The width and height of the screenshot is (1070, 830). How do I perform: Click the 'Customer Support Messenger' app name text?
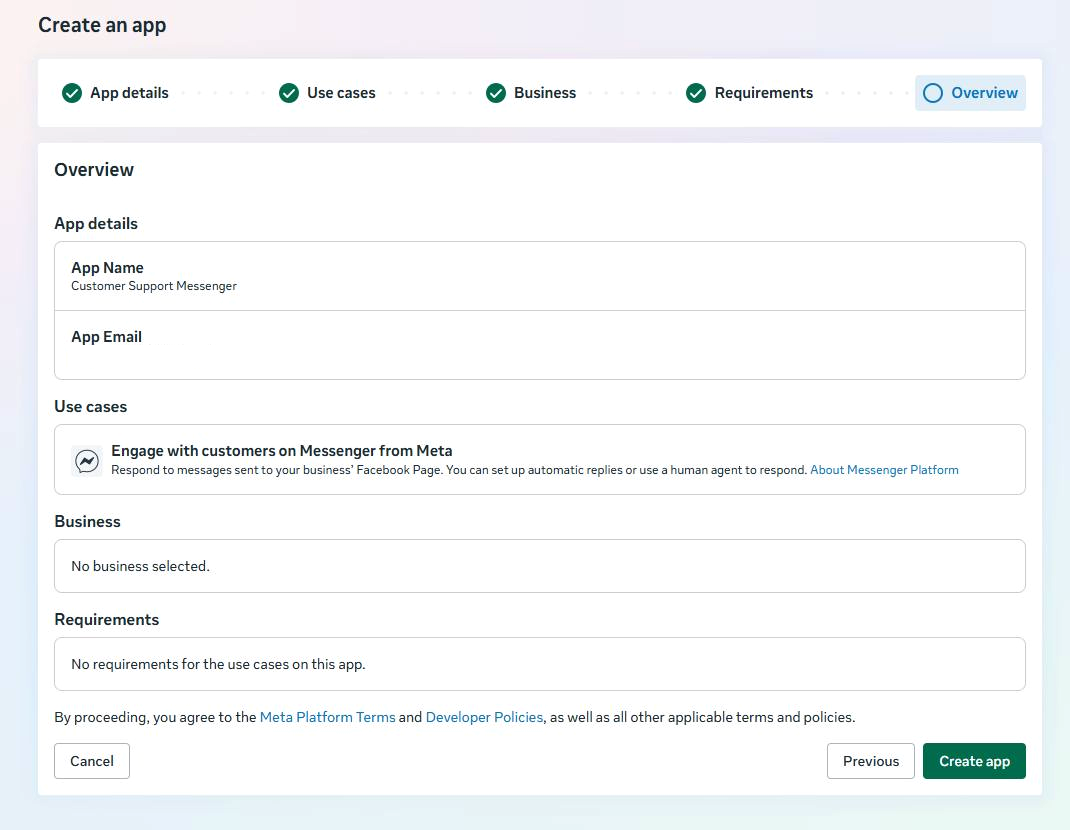click(x=154, y=286)
